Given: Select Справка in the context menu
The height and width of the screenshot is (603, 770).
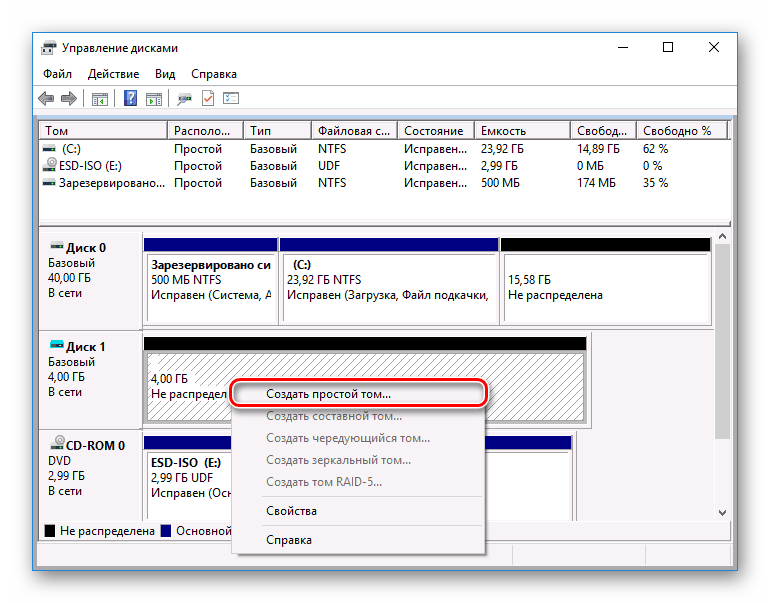Looking at the screenshot, I should tap(358, 540).
